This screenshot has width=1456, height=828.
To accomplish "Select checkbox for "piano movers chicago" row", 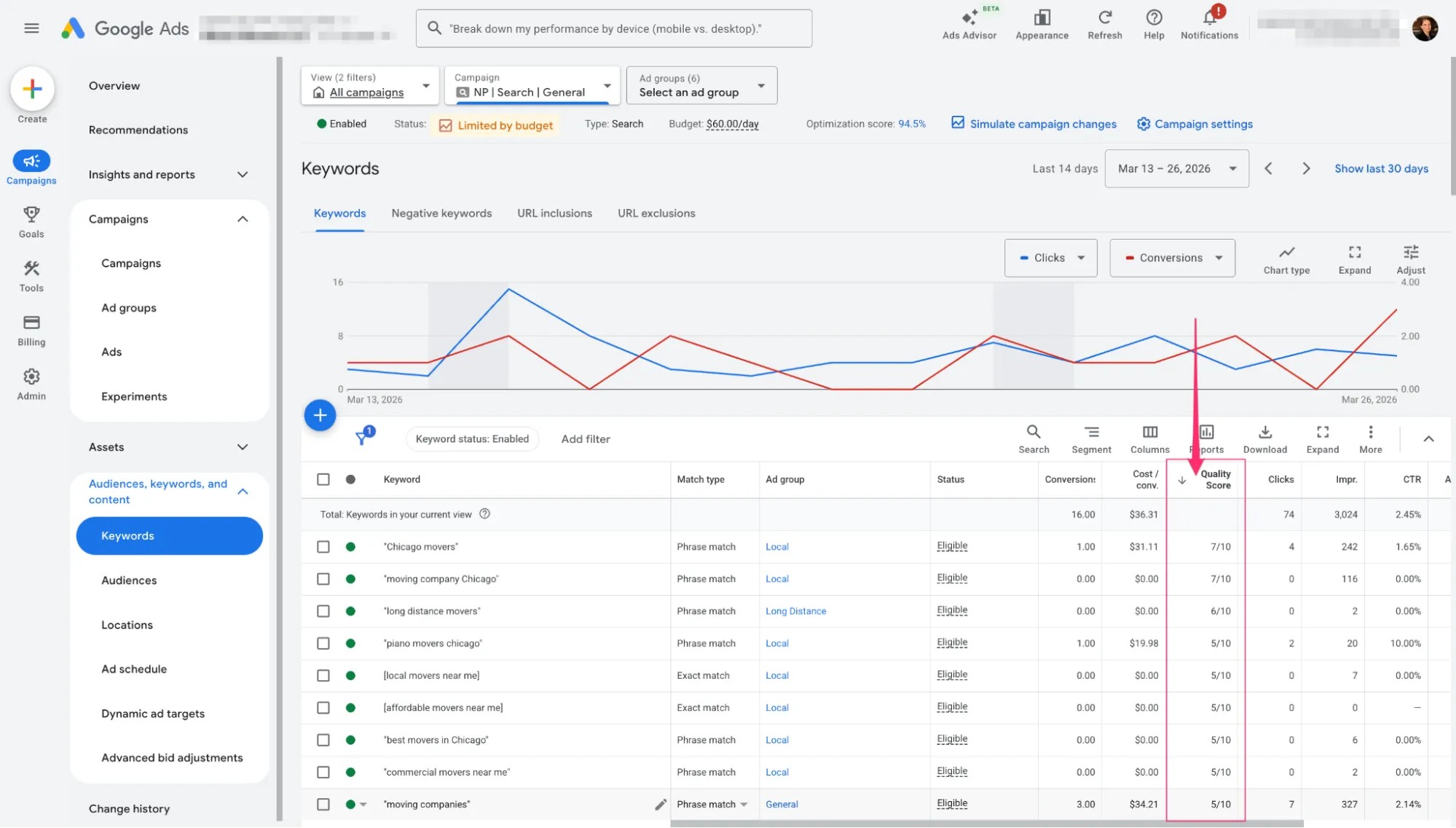I will [x=323, y=644].
